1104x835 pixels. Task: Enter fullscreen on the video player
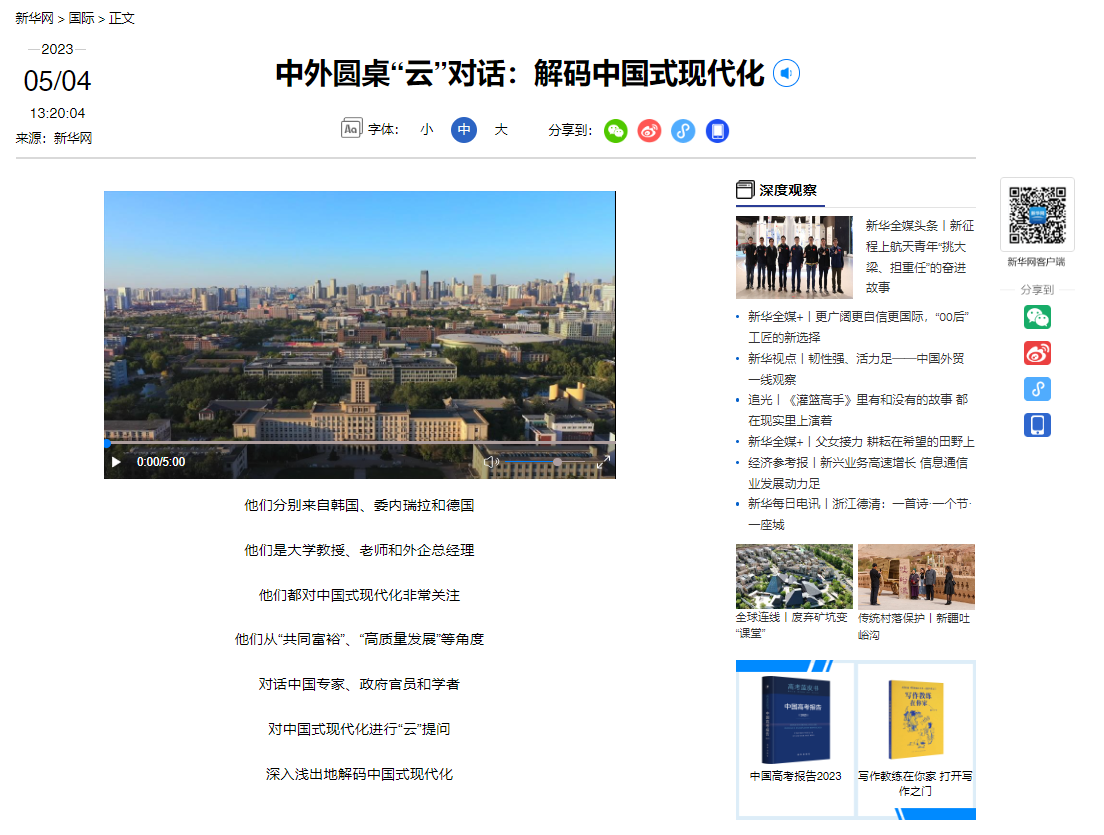603,462
